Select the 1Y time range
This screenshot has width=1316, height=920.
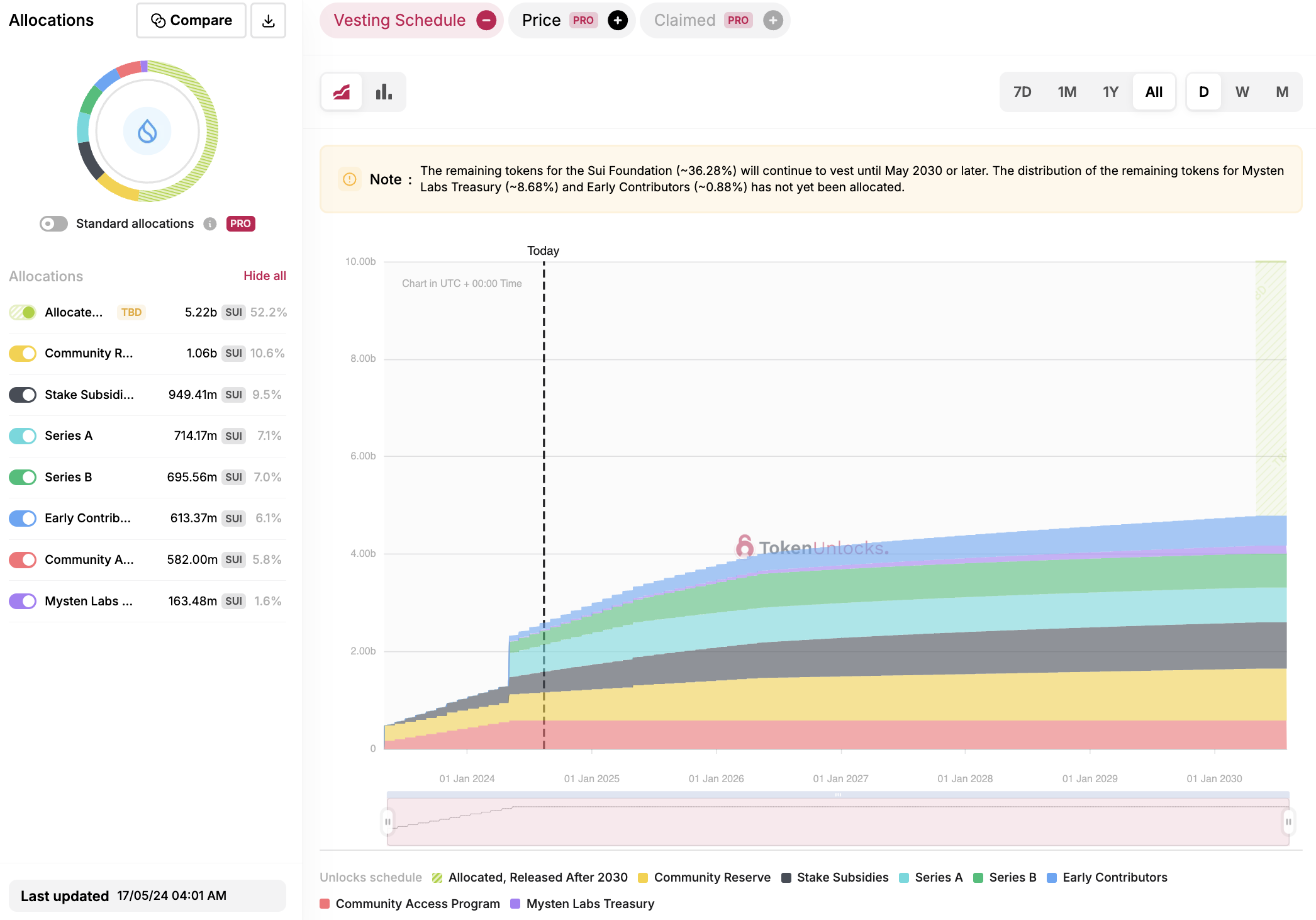point(1110,92)
